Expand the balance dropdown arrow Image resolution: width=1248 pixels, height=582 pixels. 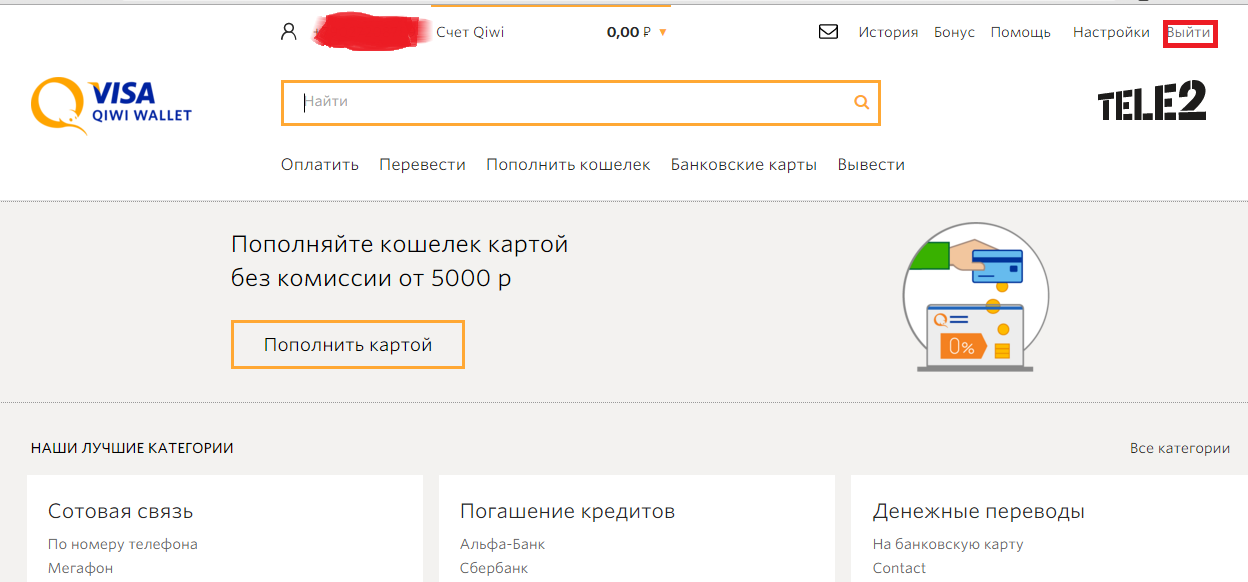[x=662, y=33]
